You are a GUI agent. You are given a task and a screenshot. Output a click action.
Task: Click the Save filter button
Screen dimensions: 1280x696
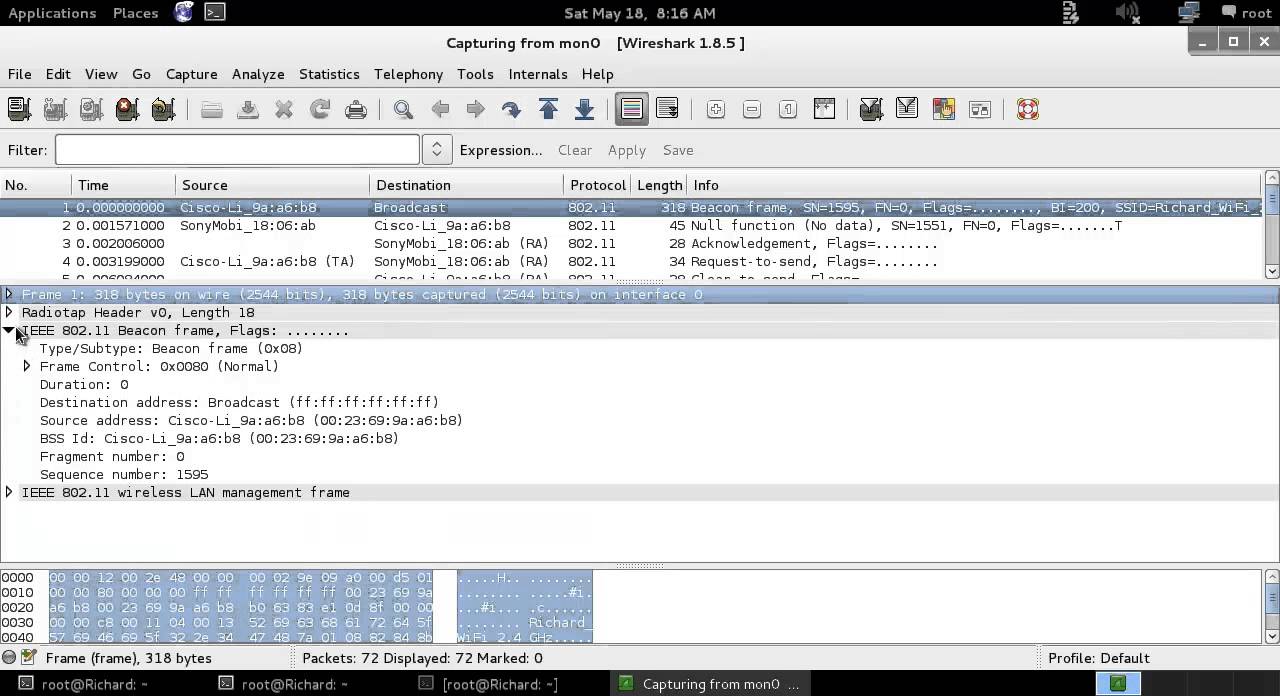tap(678, 150)
